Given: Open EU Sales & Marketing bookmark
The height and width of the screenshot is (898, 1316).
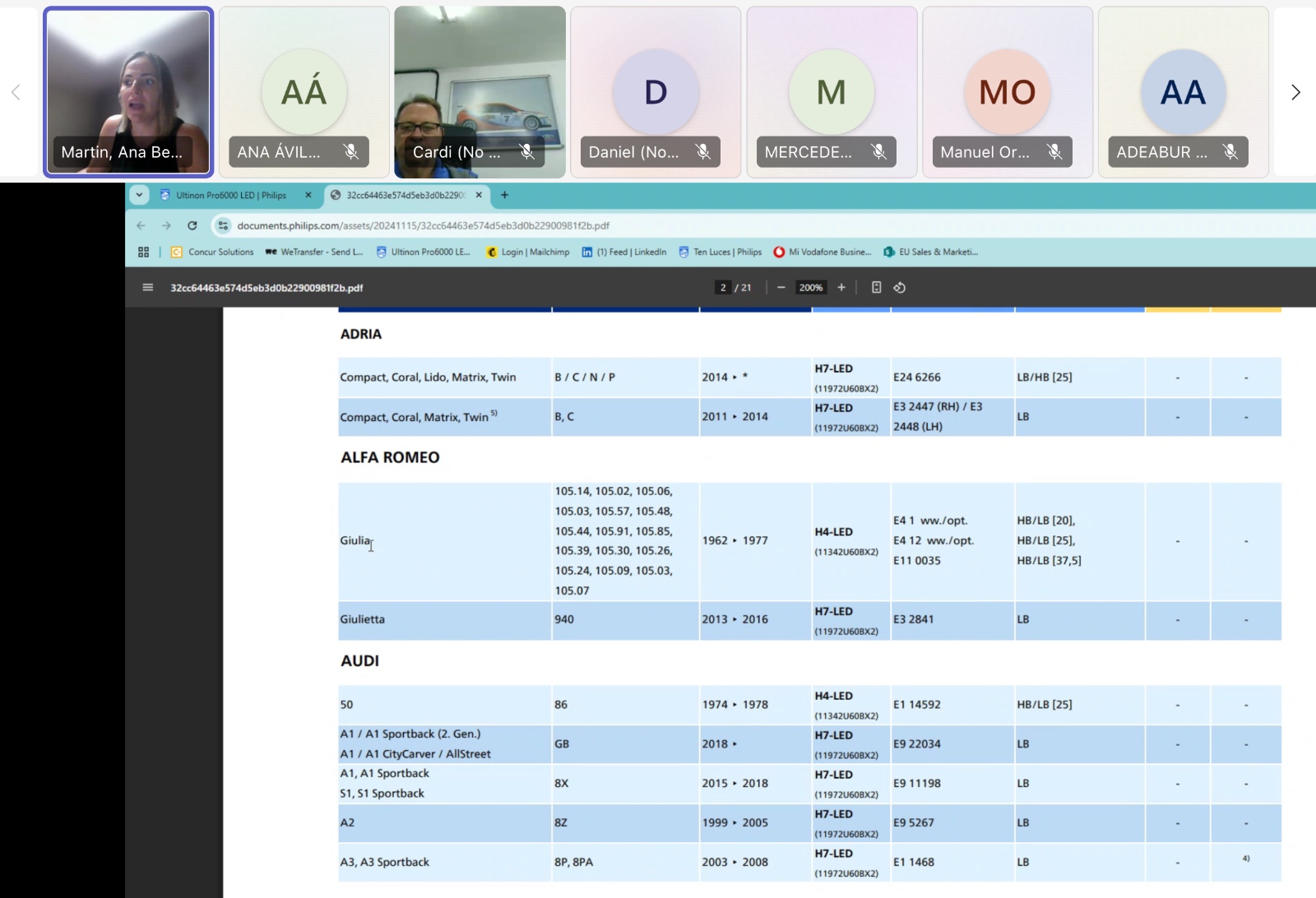Looking at the screenshot, I should pos(930,252).
